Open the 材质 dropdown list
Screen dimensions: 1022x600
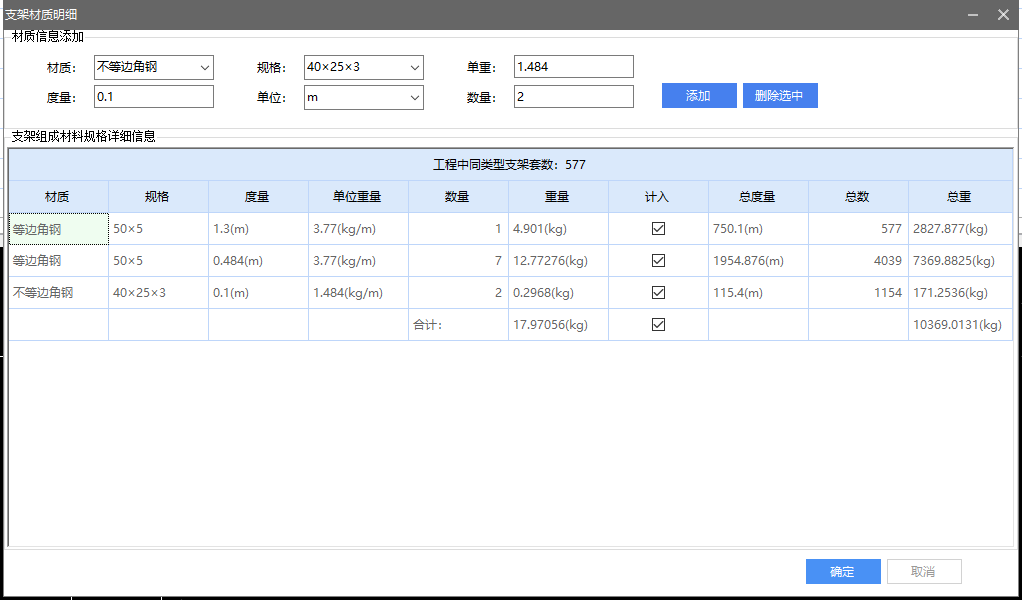[x=204, y=67]
